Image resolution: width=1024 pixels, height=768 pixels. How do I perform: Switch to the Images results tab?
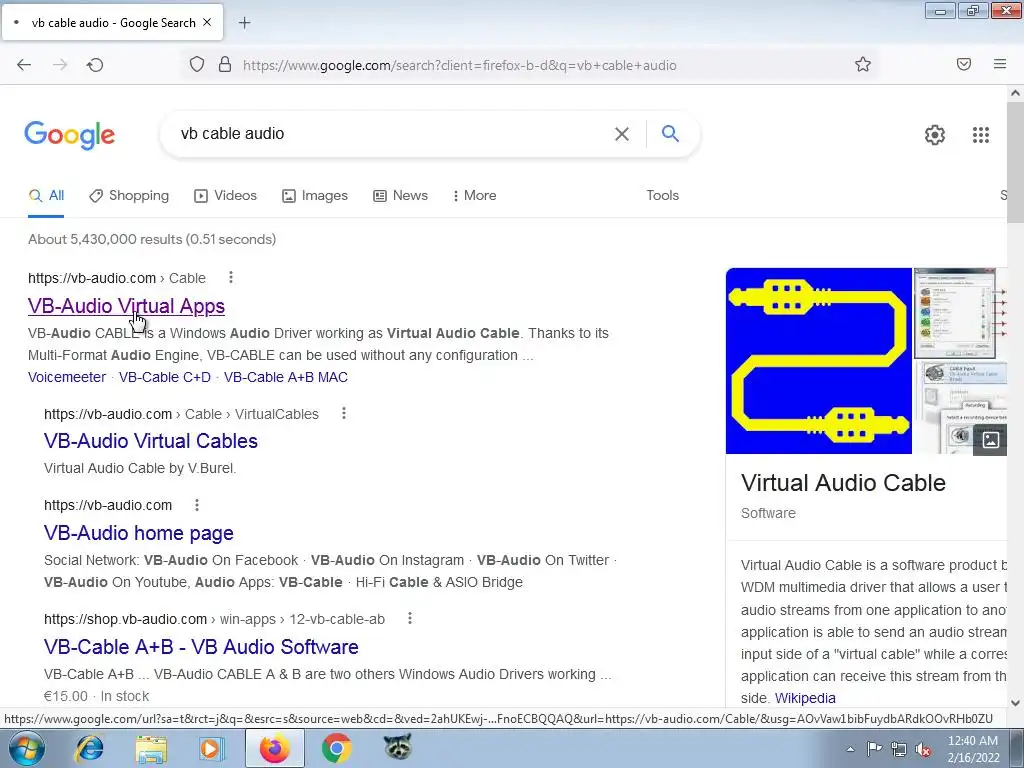coord(315,195)
